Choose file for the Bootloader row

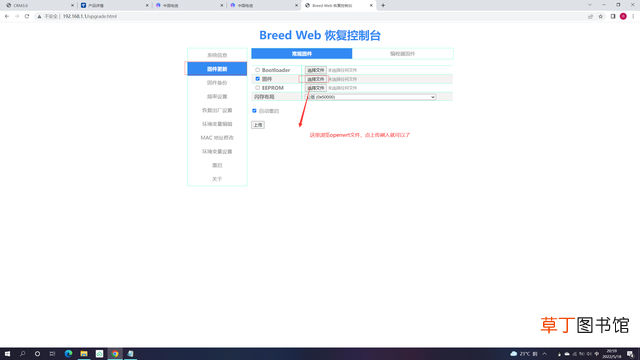316,70
